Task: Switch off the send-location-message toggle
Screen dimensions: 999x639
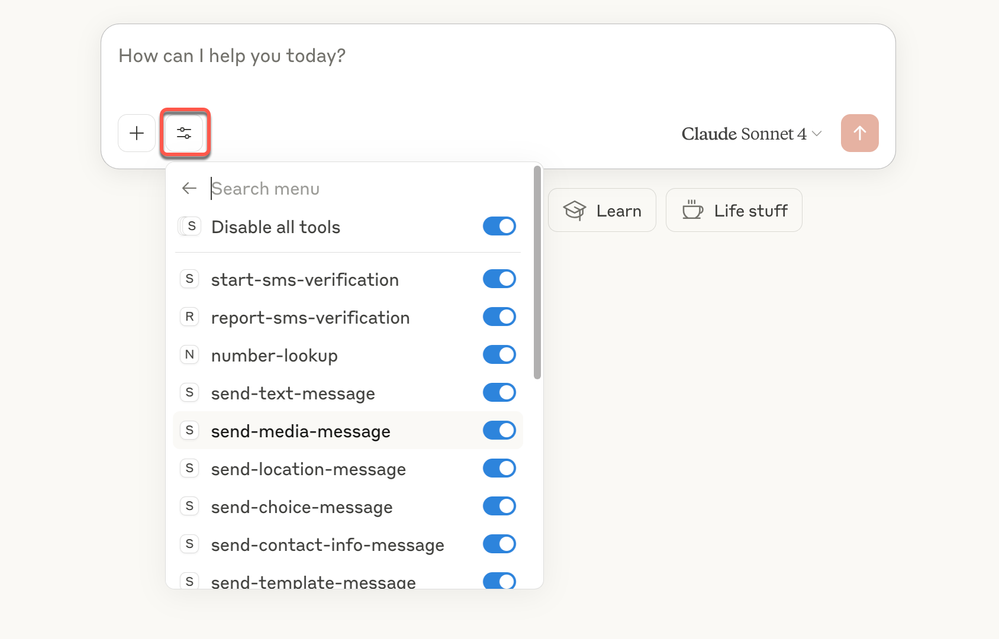Action: pyautogui.click(x=499, y=469)
